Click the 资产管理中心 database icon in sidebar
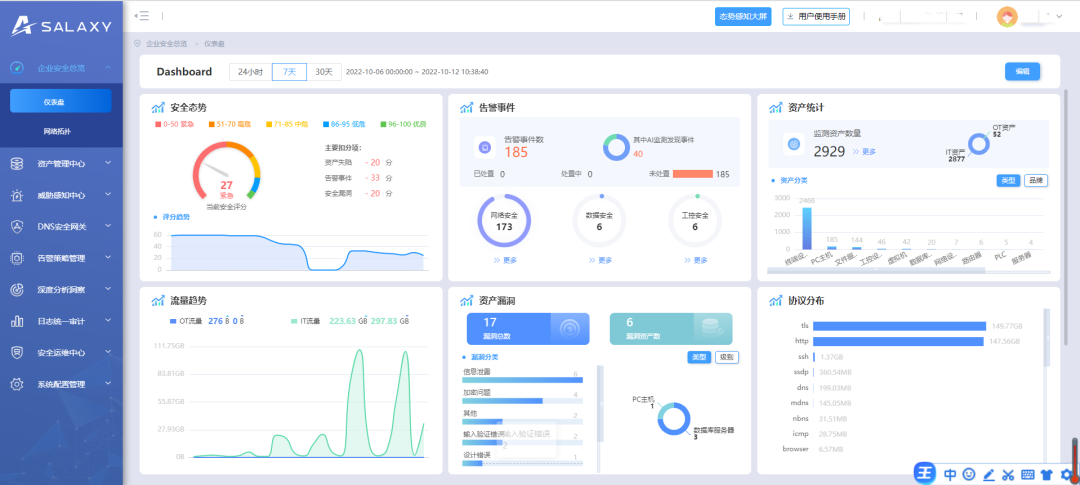This screenshot has width=1080, height=485. coord(16,164)
